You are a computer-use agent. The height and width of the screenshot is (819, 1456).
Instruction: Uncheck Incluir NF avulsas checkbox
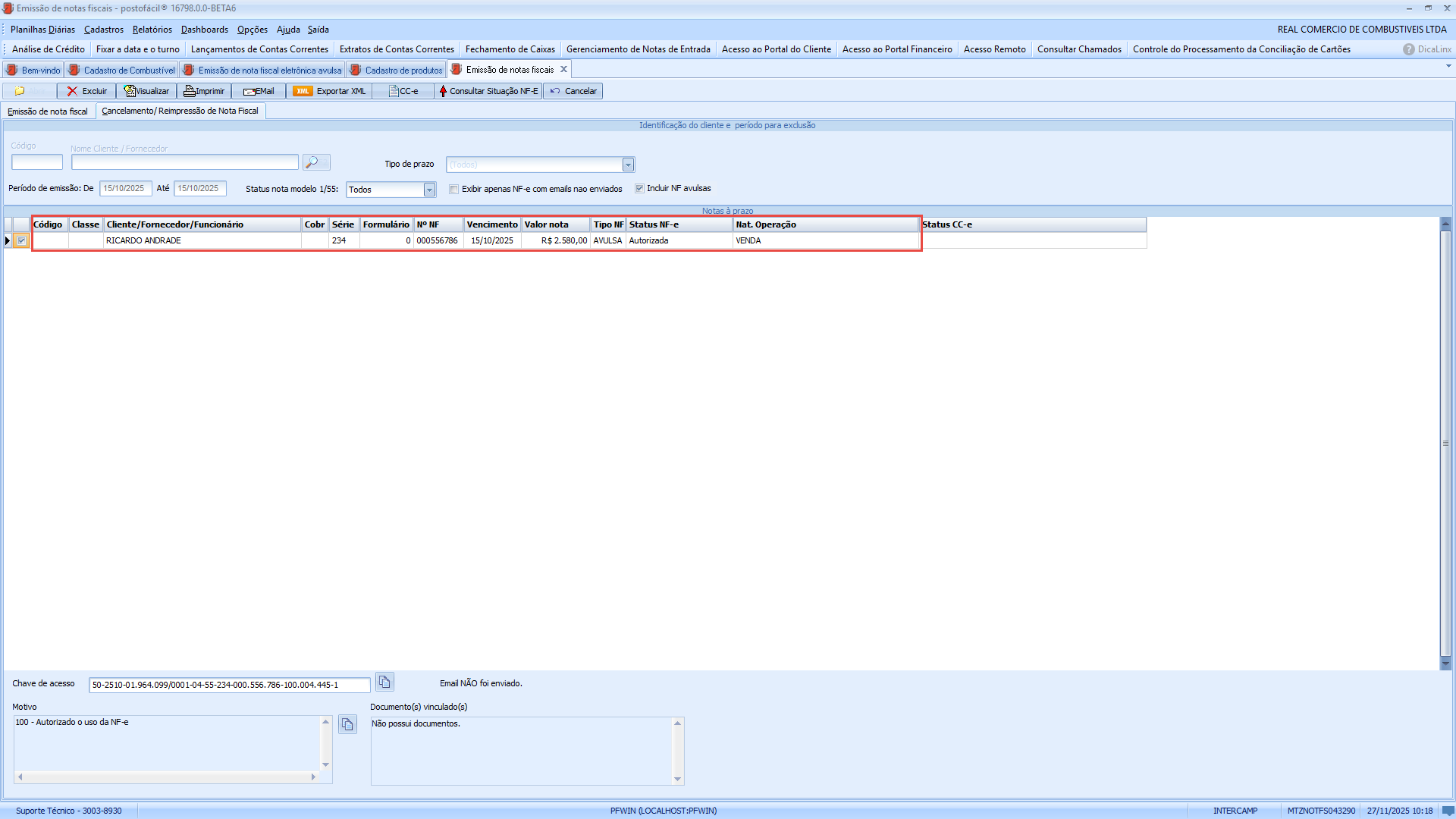coord(639,189)
